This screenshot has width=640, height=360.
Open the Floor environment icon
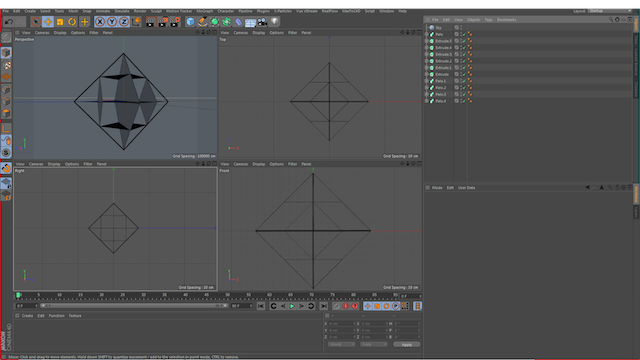click(250, 22)
